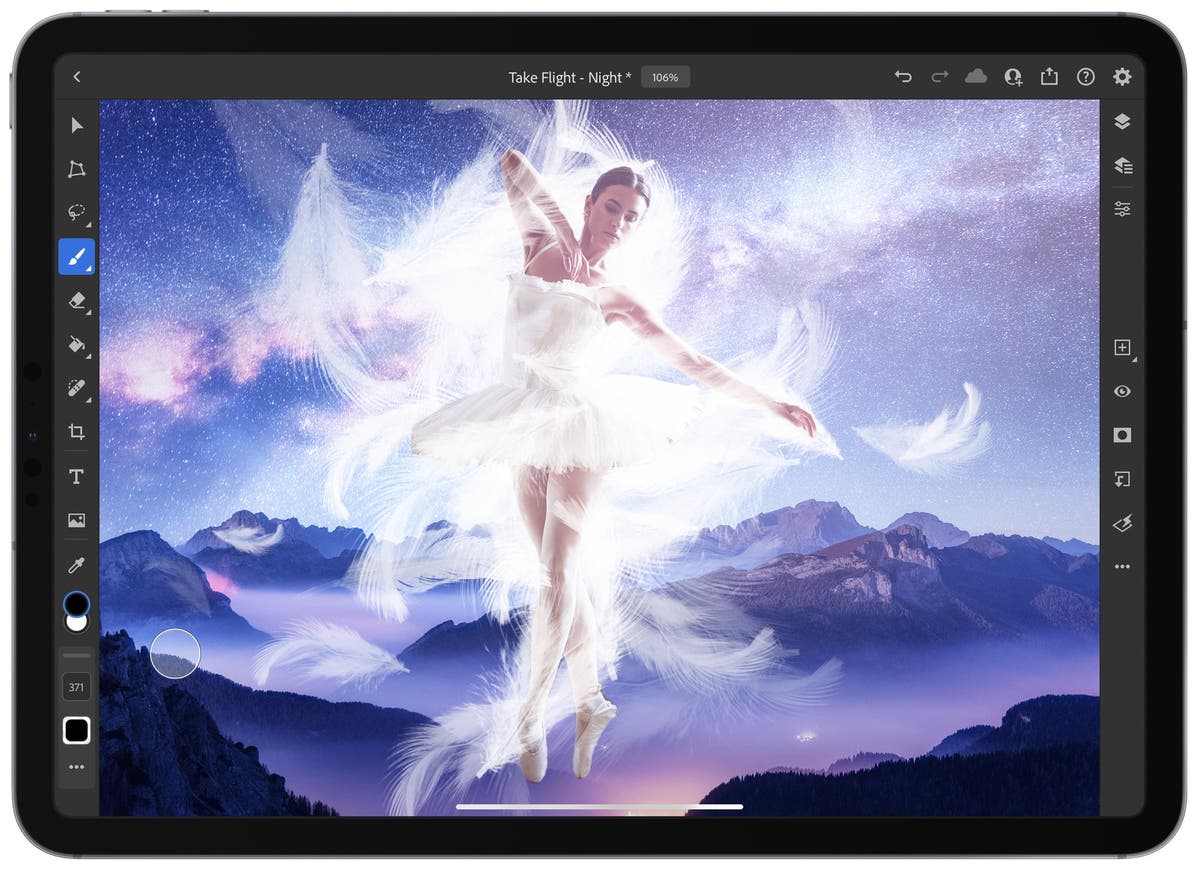Toggle the compact layers view
The width and height of the screenshot is (1200, 871).
(1122, 122)
